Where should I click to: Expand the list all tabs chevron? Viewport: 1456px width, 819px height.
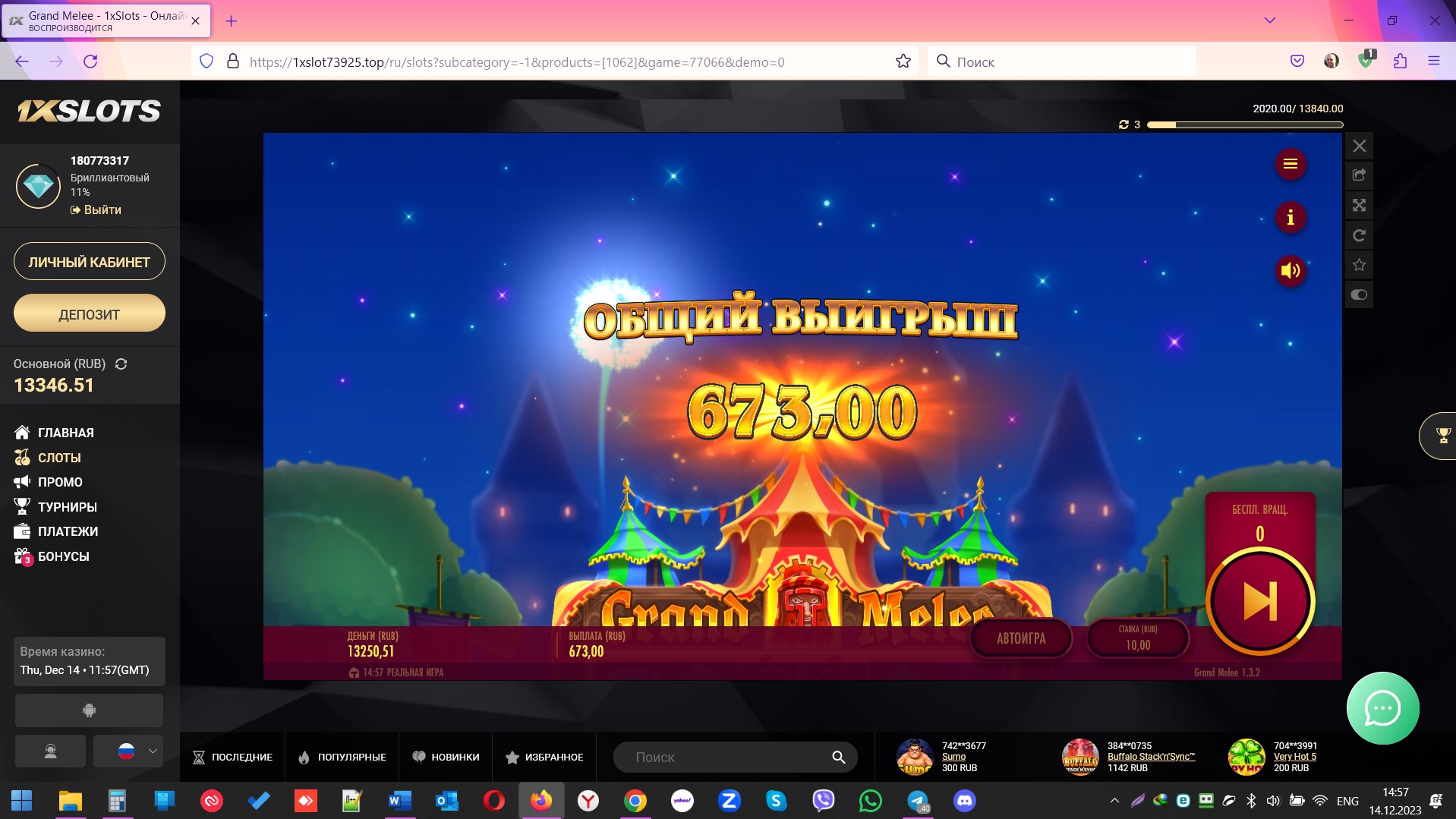pos(1269,20)
